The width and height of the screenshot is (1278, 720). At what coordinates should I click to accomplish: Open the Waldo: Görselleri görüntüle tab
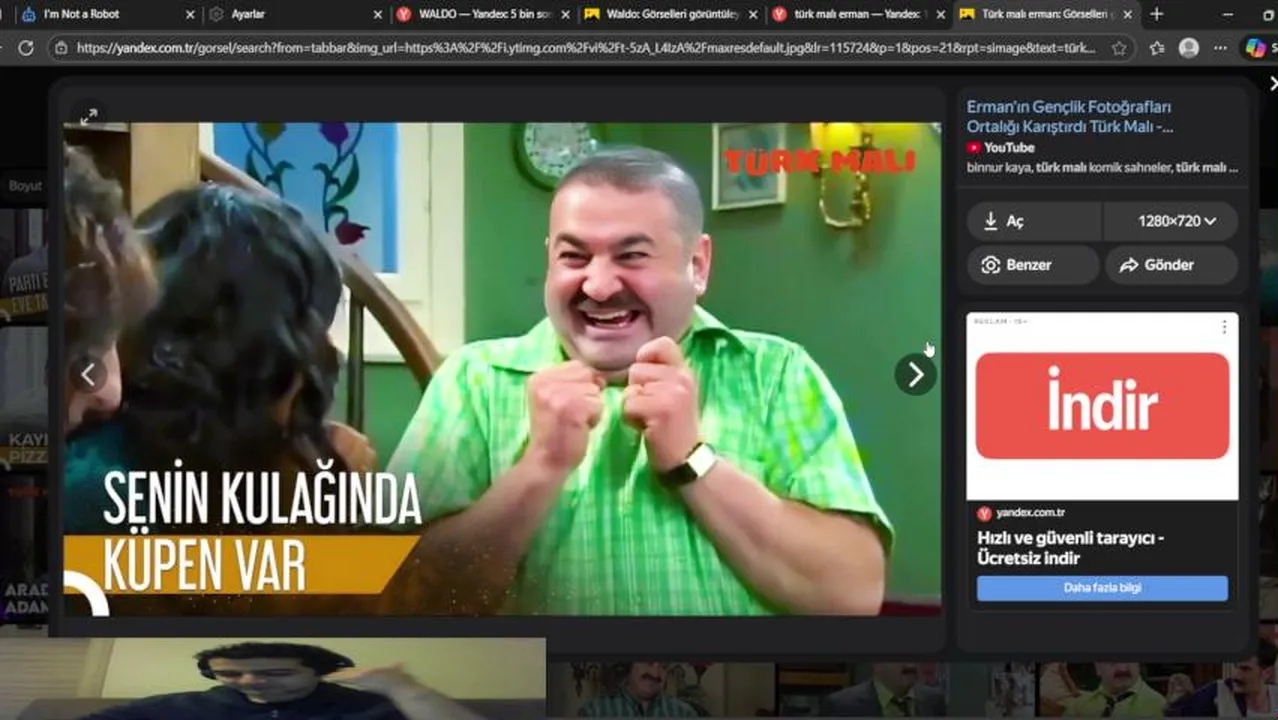(670, 14)
